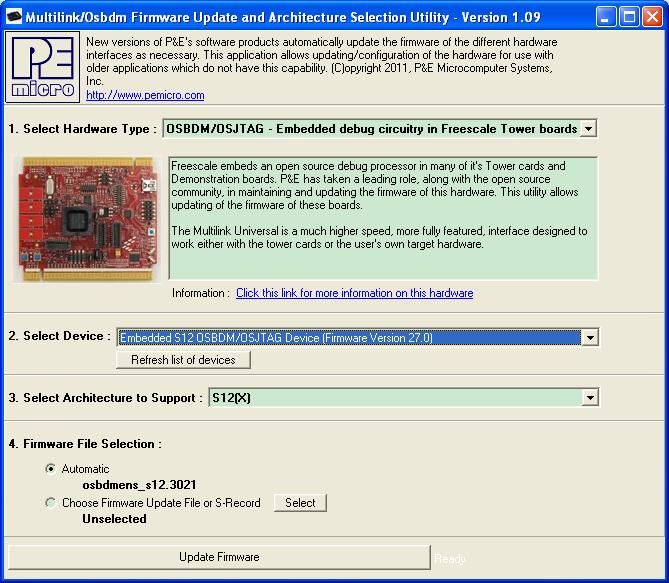This screenshot has width=669, height=583.
Task: Close the Firmware Update utility window
Action: click(x=652, y=17)
